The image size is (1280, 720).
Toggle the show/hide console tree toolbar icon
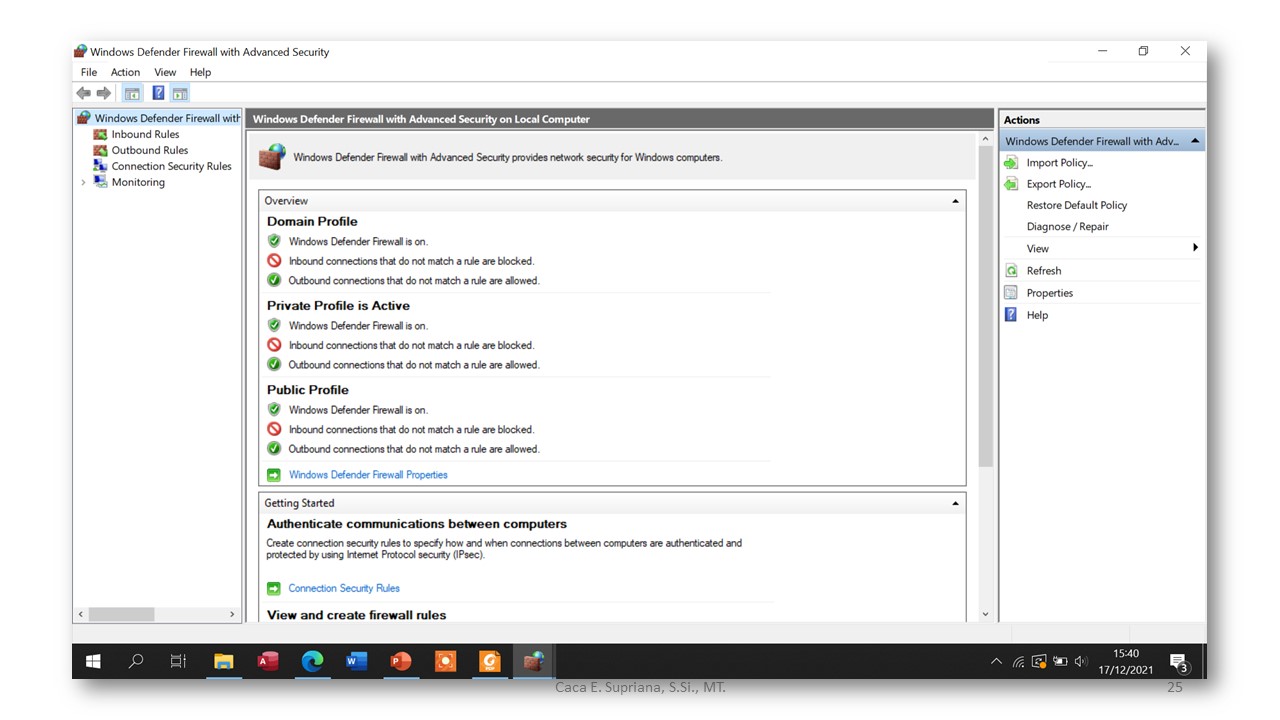point(132,93)
